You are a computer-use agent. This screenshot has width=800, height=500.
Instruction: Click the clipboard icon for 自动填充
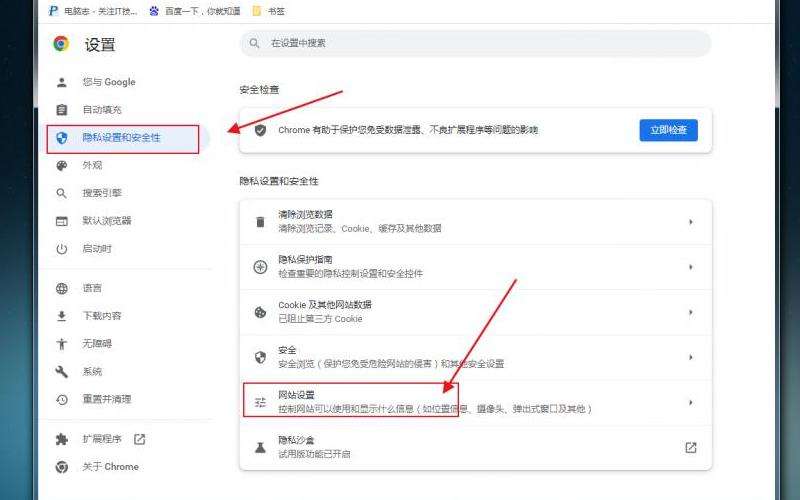(x=62, y=110)
